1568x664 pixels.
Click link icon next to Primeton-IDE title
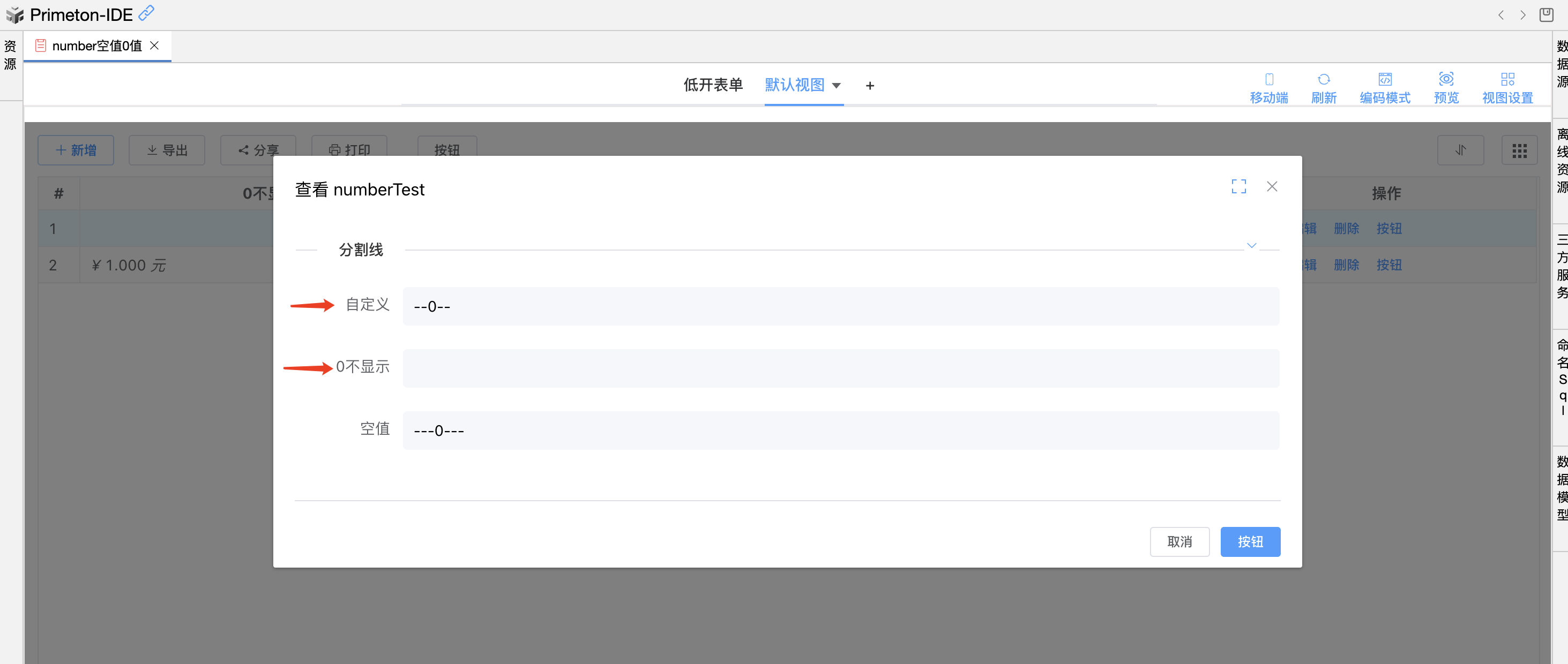click(147, 13)
